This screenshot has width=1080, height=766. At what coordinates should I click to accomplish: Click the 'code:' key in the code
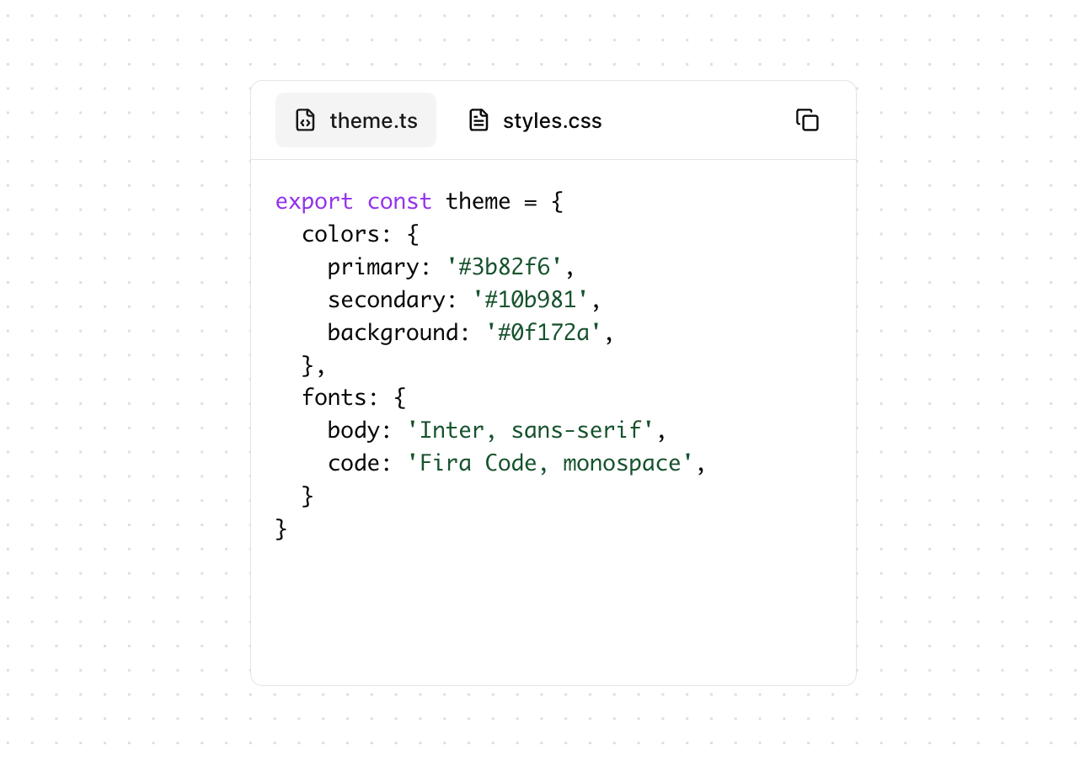(360, 463)
